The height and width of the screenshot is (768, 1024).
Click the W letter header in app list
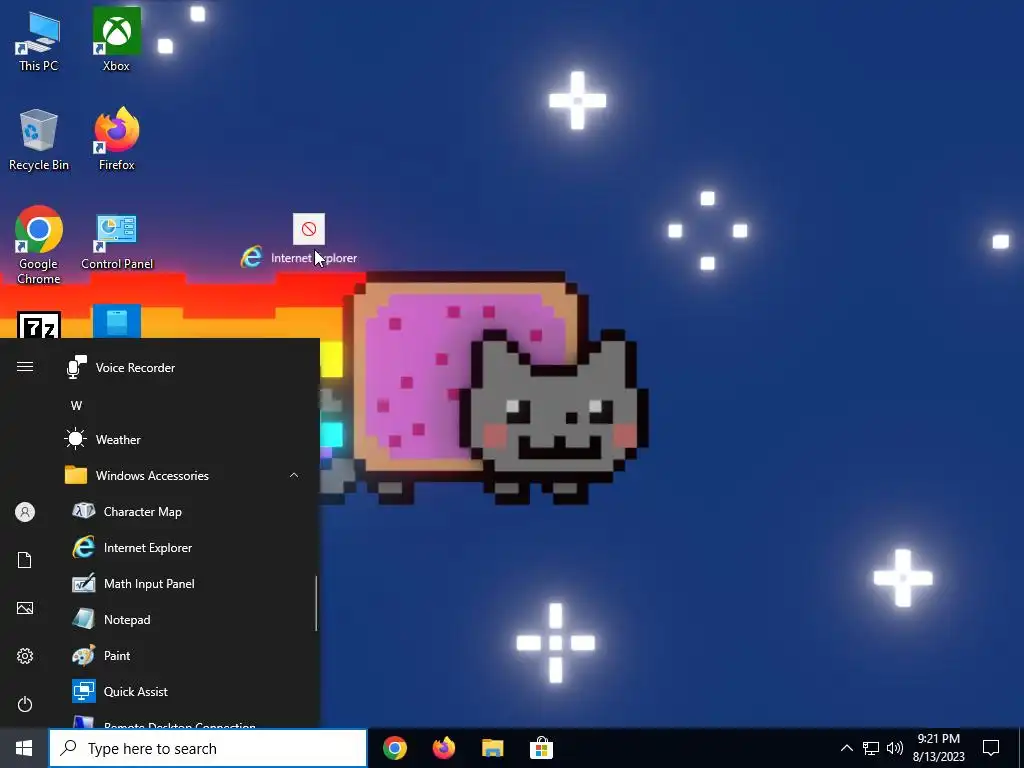(x=76, y=406)
